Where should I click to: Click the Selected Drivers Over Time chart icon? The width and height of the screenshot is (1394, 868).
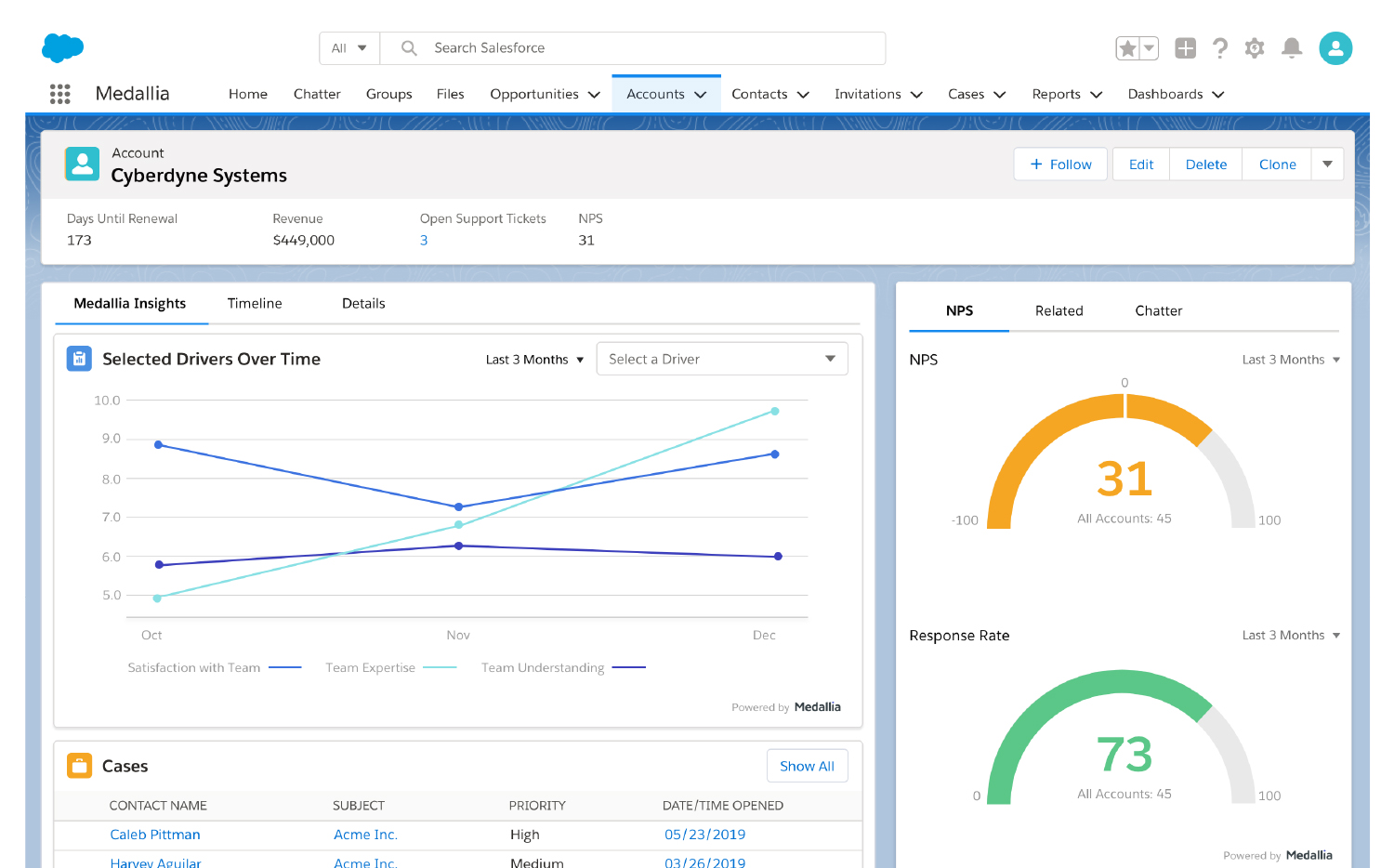[x=79, y=358]
